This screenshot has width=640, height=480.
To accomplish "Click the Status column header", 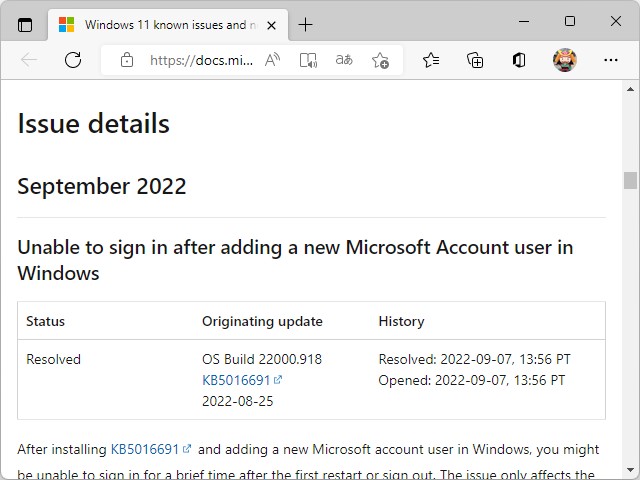I will point(45,321).
